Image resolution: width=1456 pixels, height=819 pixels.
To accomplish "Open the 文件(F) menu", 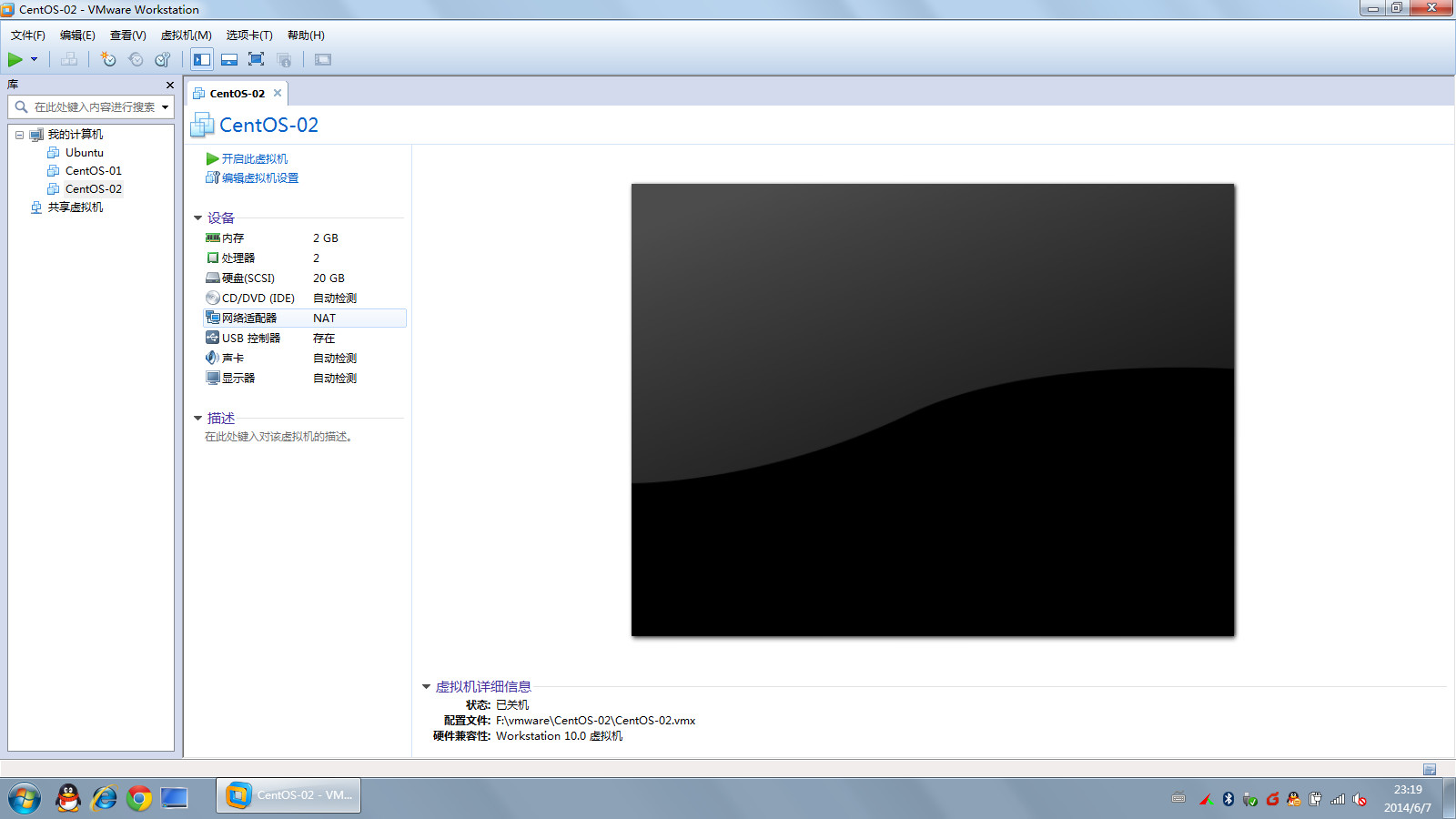I will pyautogui.click(x=28, y=35).
